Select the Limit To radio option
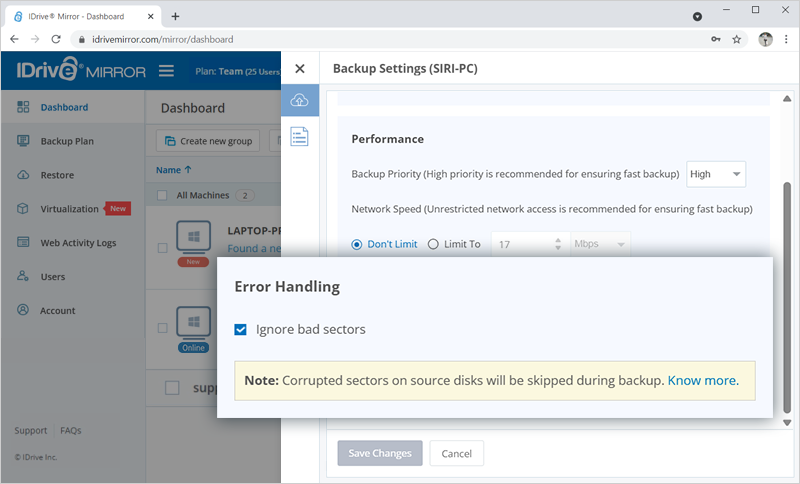This screenshot has height=484, width=800. click(433, 244)
